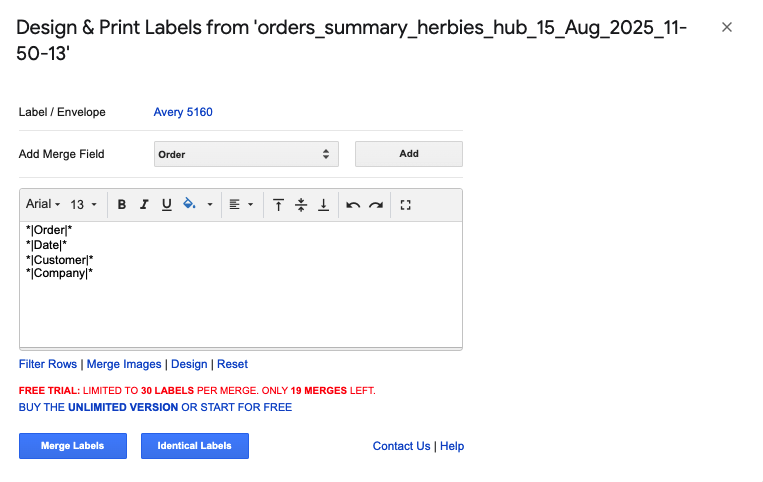Expand the color picker arrow

[210, 205]
